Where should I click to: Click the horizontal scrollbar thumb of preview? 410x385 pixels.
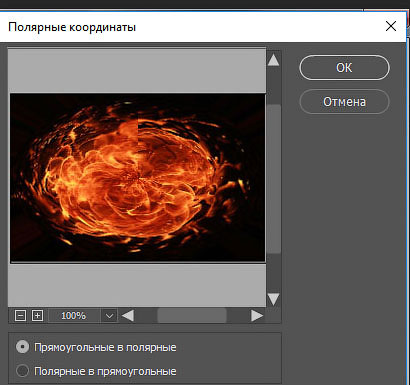pyautogui.click(x=192, y=316)
